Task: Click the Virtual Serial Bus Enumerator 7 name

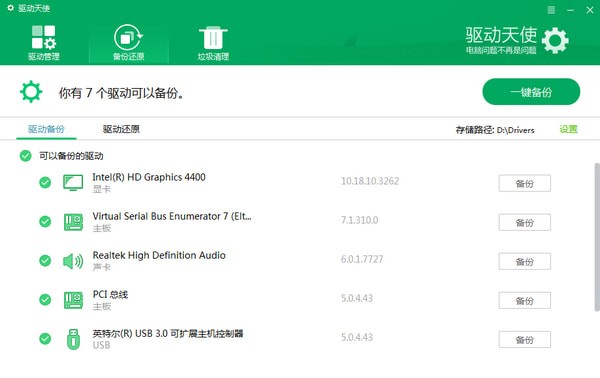Action: click(x=172, y=216)
